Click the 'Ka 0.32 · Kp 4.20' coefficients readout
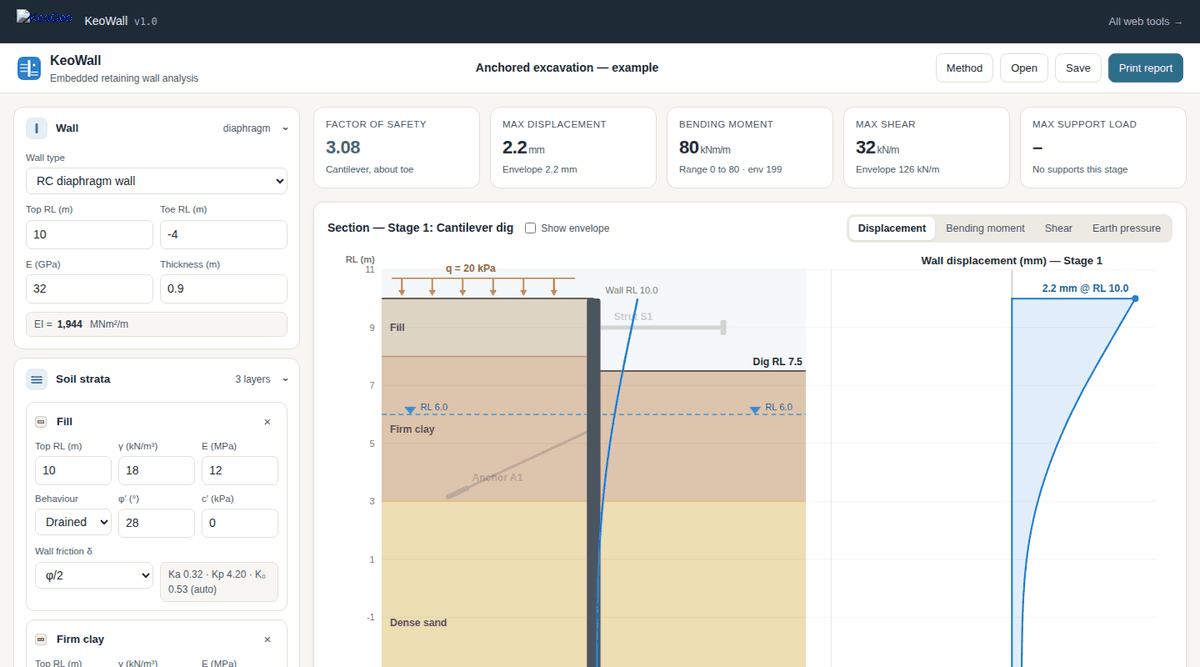 click(x=219, y=581)
